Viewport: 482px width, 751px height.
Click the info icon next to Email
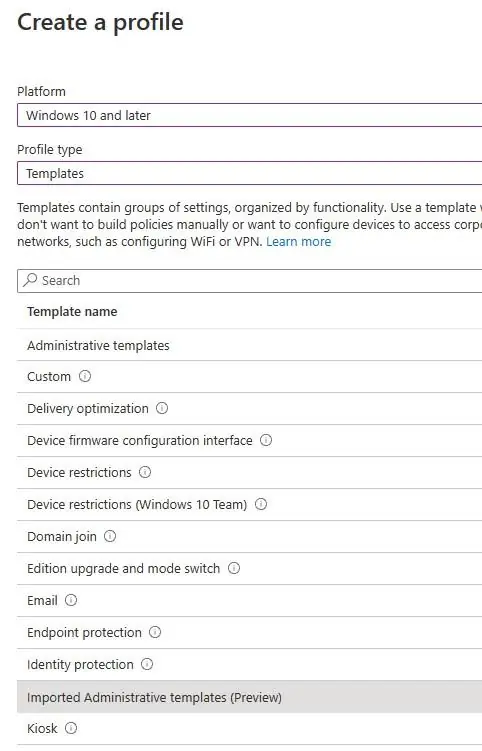(71, 600)
